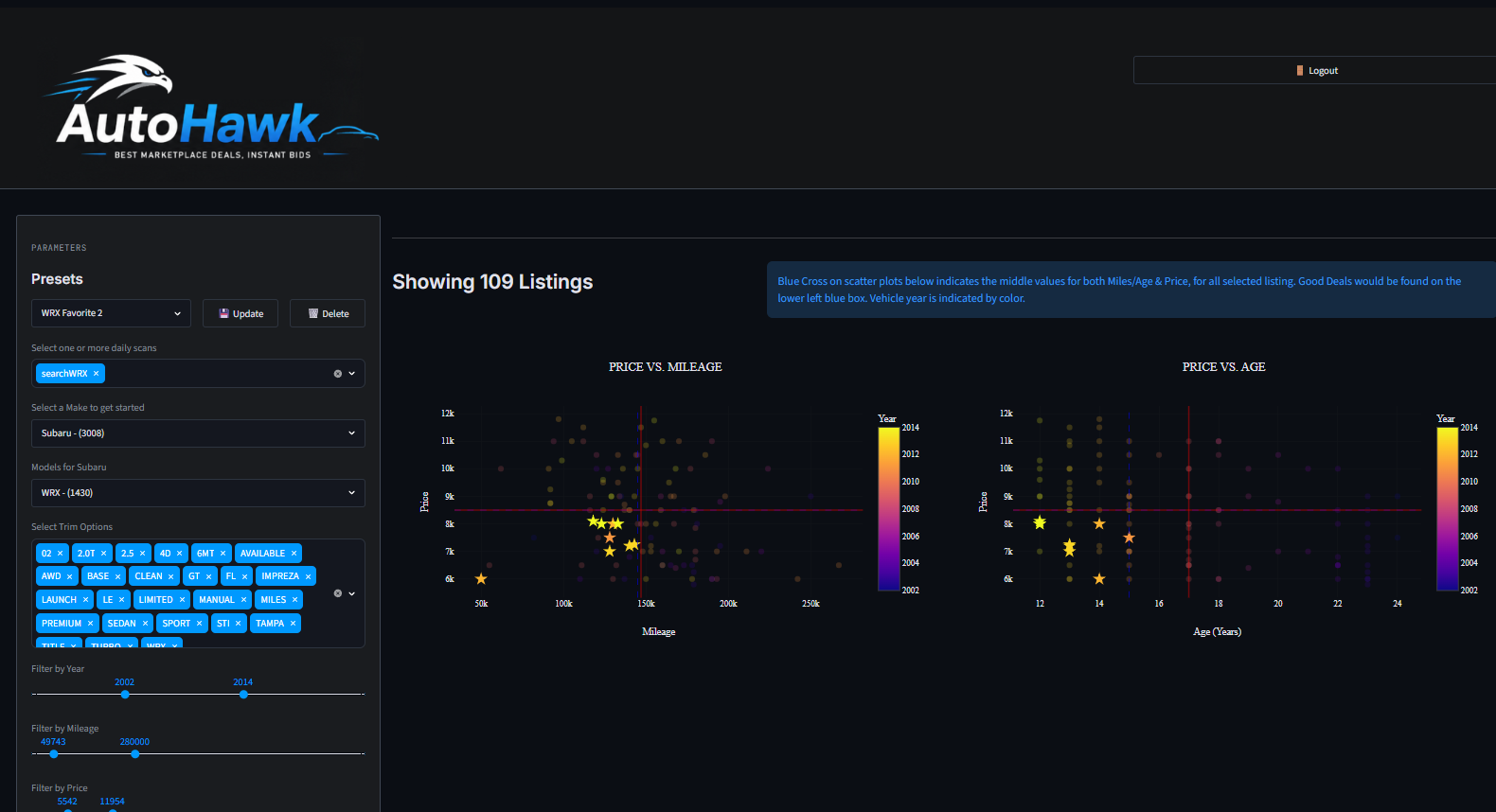Remove the CLEAN trim tag
This screenshot has width=1496, height=812.
(x=170, y=576)
